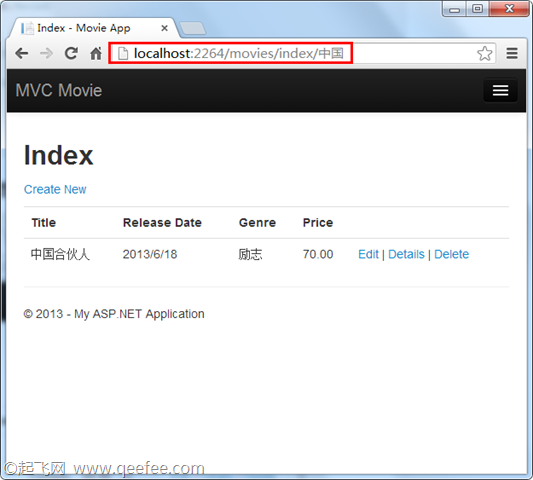Image resolution: width=533 pixels, height=480 pixels.
Task: Close the Index - Movie App tab
Action: [165, 28]
